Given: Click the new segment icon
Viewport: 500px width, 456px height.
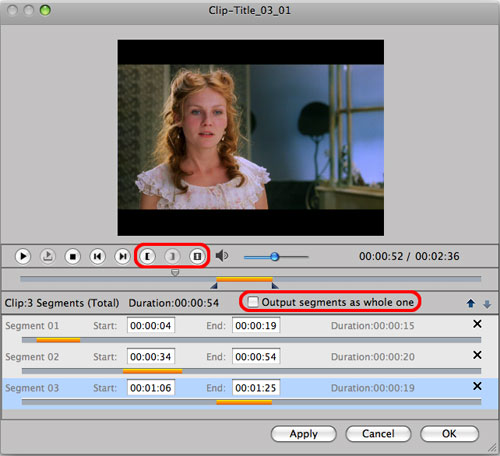Looking at the screenshot, I should 197,256.
